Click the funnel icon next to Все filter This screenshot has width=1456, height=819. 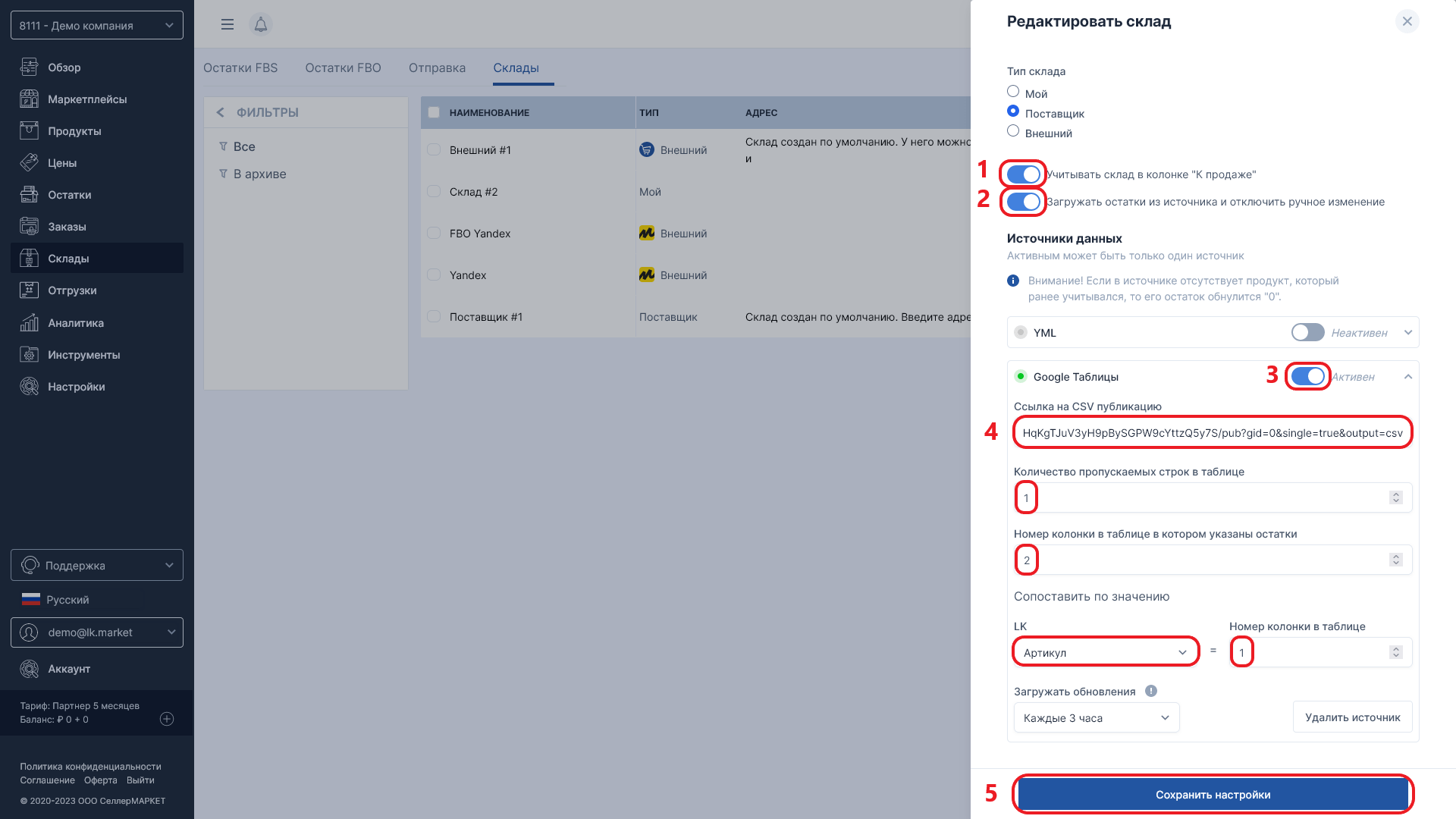223,146
